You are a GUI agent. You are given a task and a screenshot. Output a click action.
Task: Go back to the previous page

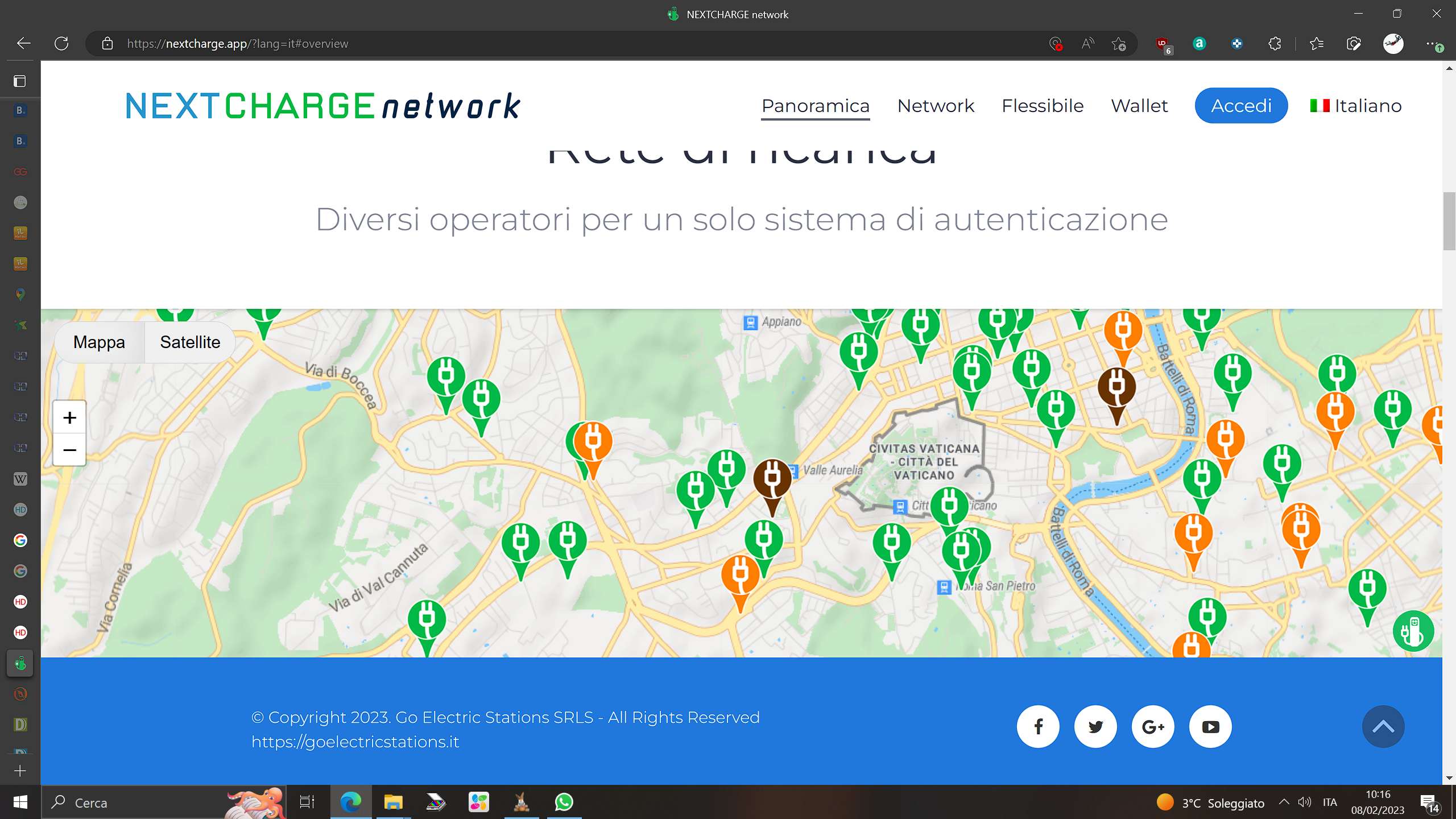24,43
